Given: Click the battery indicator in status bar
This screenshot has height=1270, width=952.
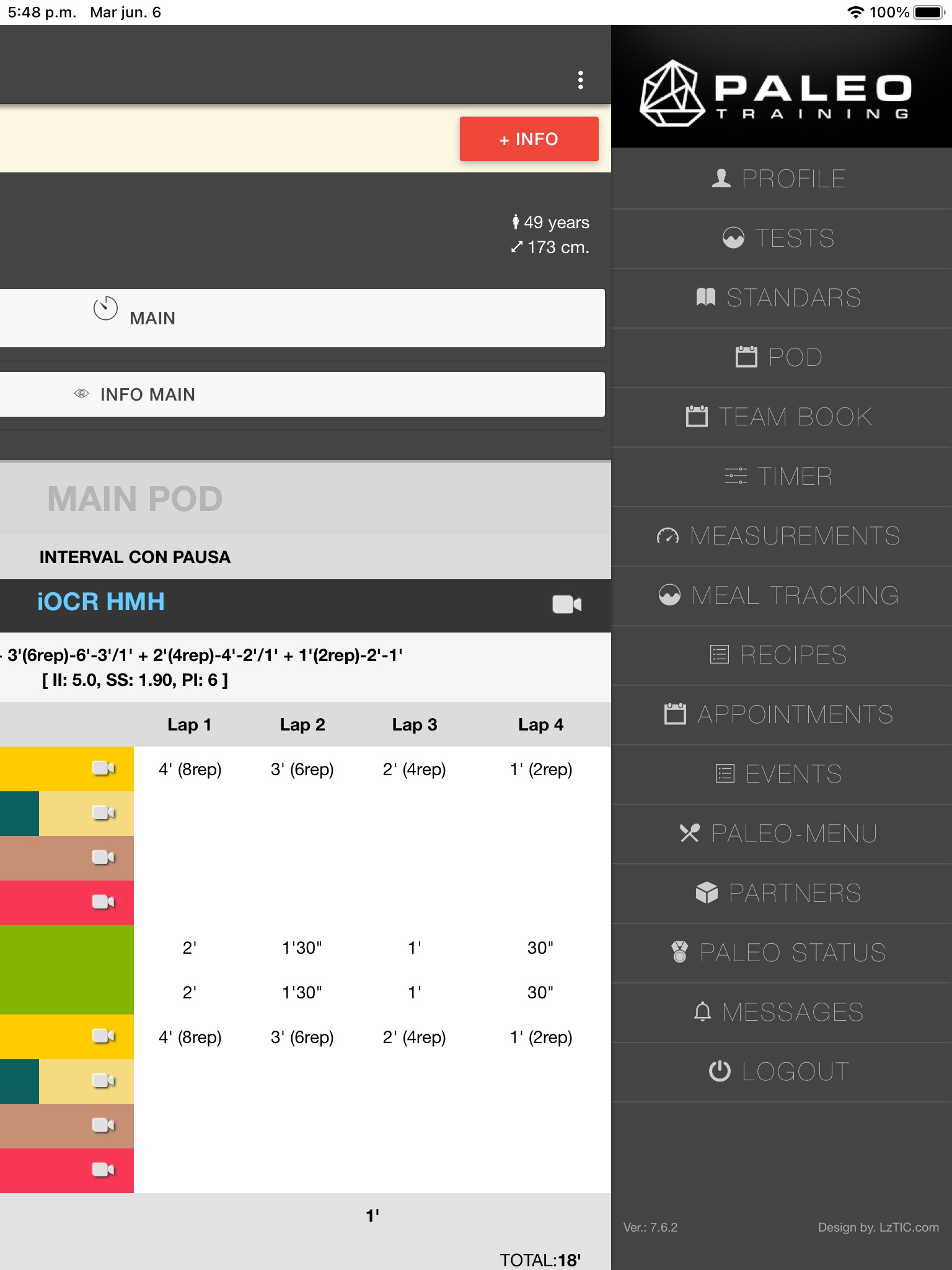Looking at the screenshot, I should (929, 12).
